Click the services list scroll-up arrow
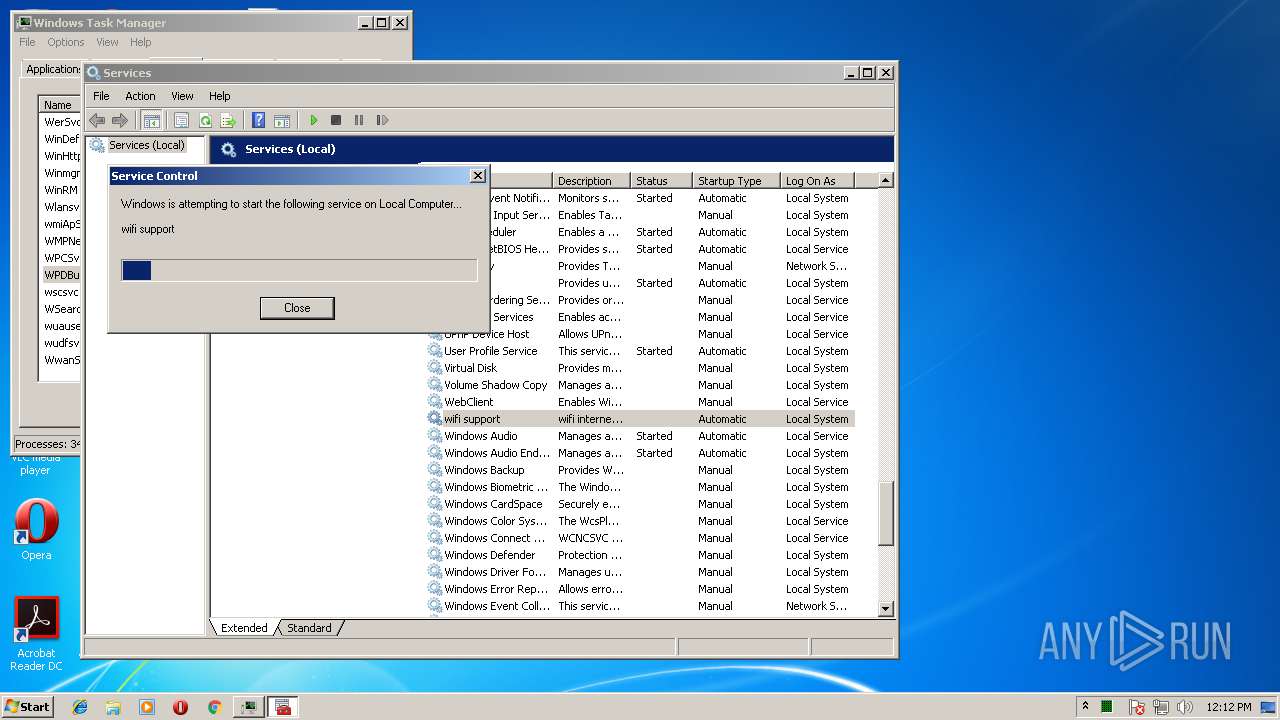This screenshot has width=1280, height=720. tap(885, 180)
